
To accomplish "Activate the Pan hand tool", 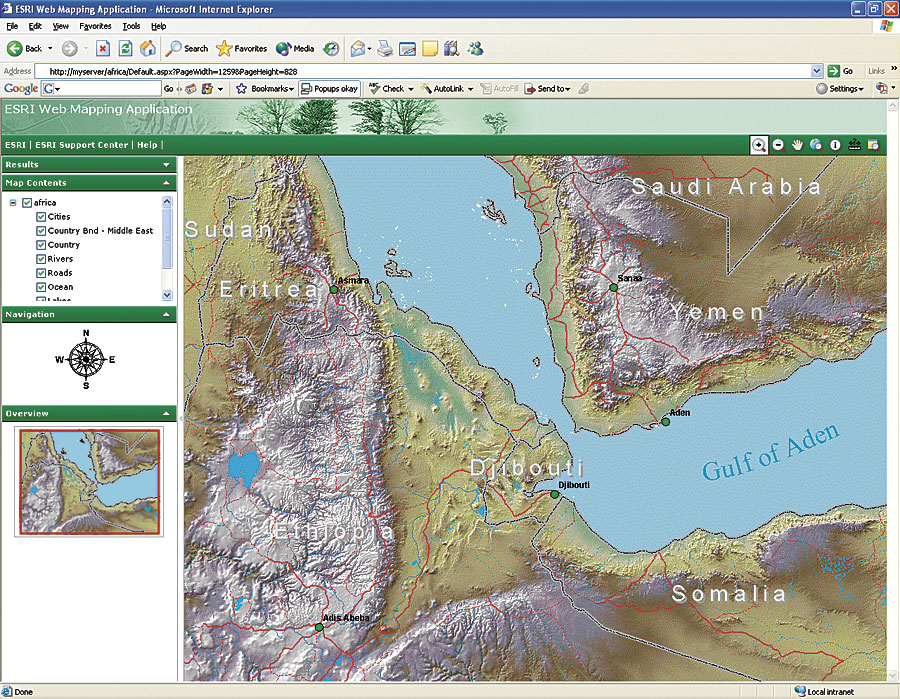I will 798,145.
